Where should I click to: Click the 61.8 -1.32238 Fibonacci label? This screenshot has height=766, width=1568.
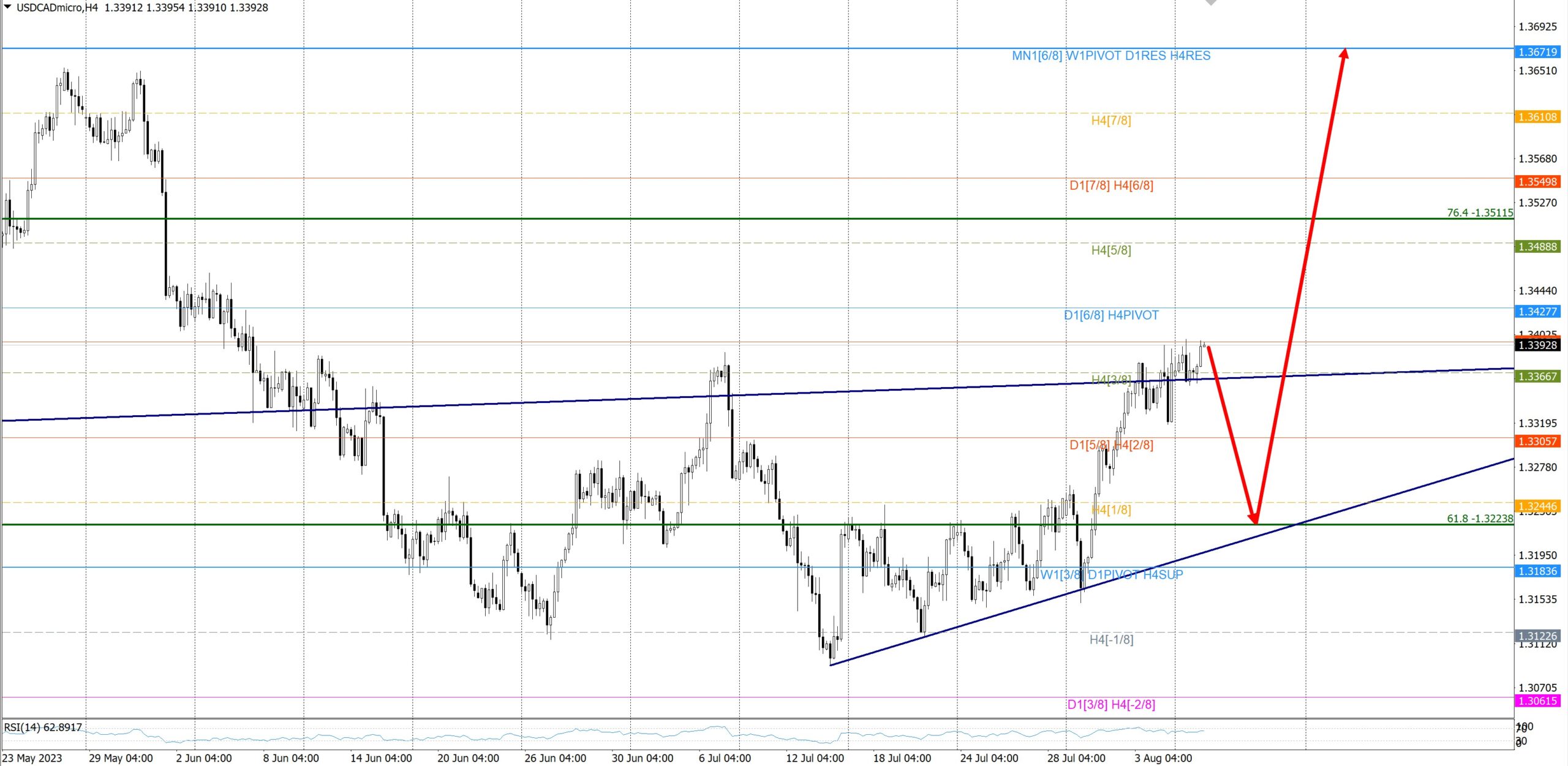pos(1480,519)
